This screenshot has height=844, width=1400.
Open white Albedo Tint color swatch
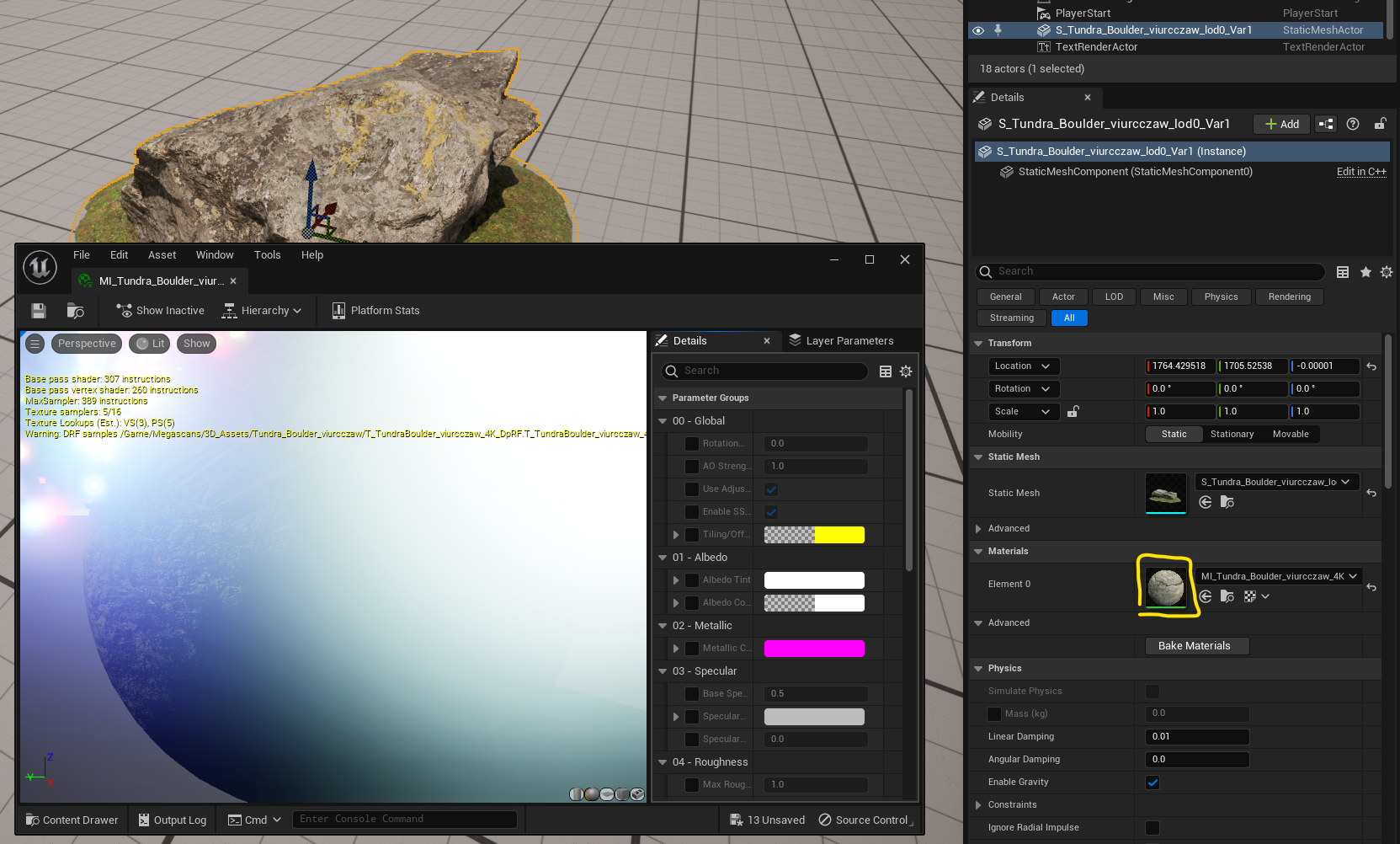coord(814,580)
